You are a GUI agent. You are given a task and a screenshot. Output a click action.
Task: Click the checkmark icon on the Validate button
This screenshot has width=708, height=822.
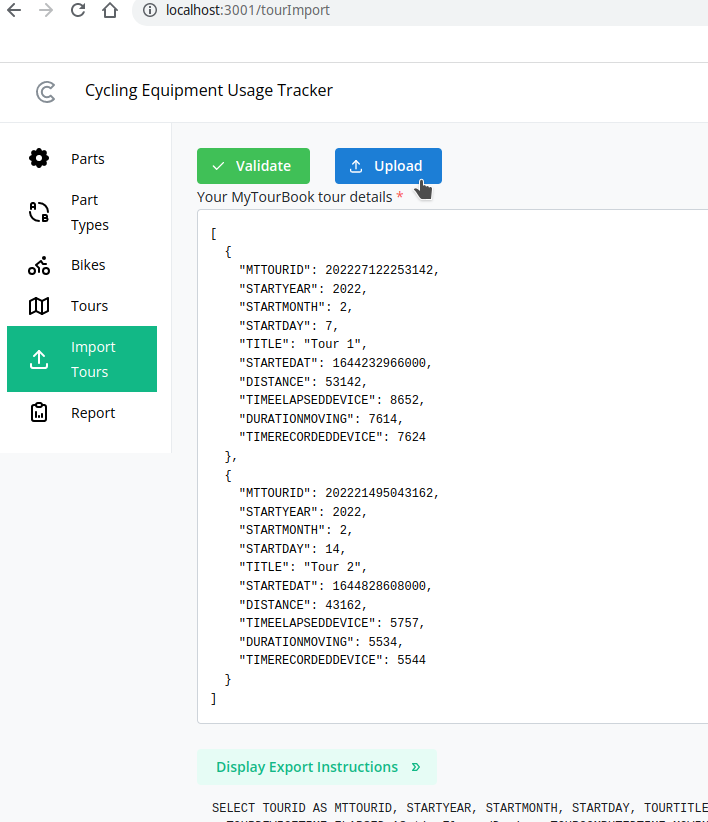pyautogui.click(x=219, y=166)
